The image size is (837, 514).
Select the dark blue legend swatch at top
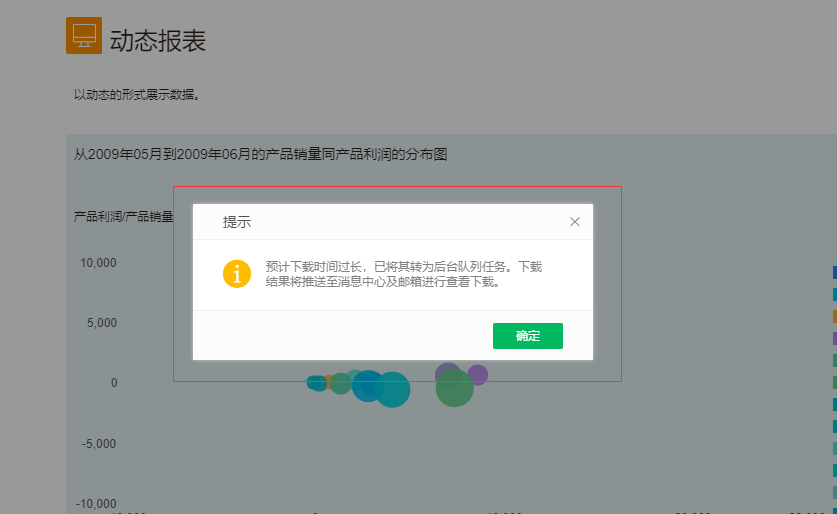click(834, 272)
